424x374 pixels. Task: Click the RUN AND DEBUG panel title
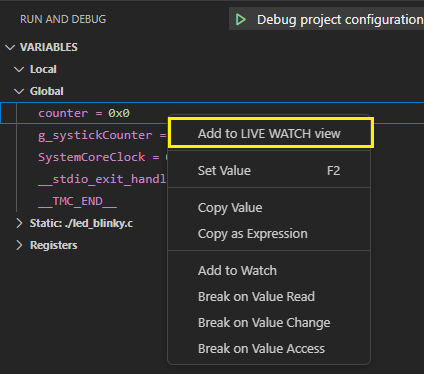point(63,19)
